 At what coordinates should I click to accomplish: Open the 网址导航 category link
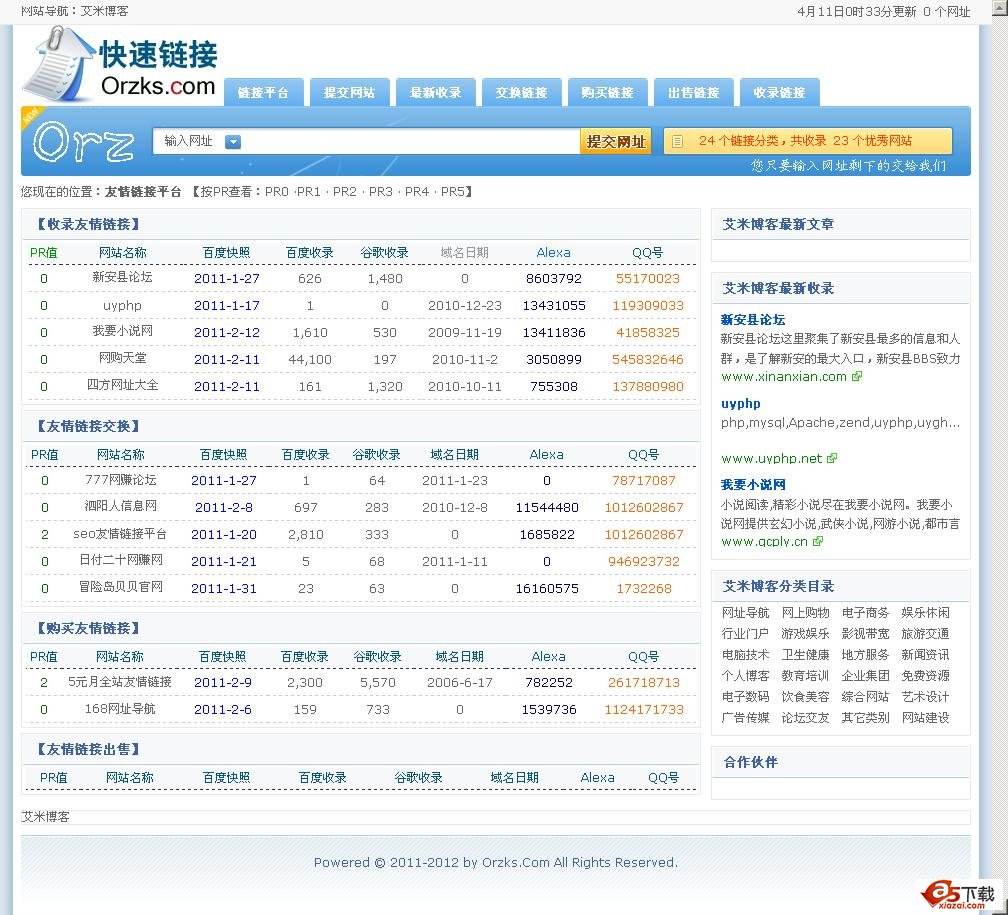click(745, 612)
